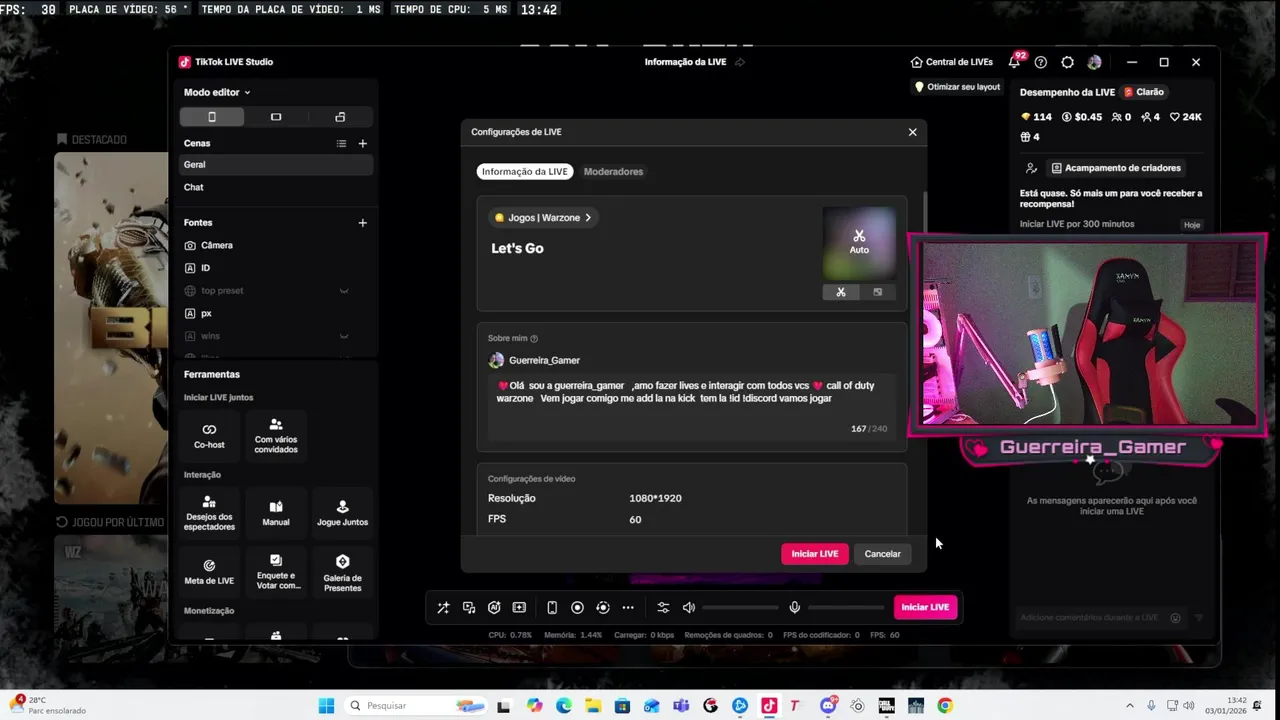
Task: Mute the microphone icon
Action: 795,608
